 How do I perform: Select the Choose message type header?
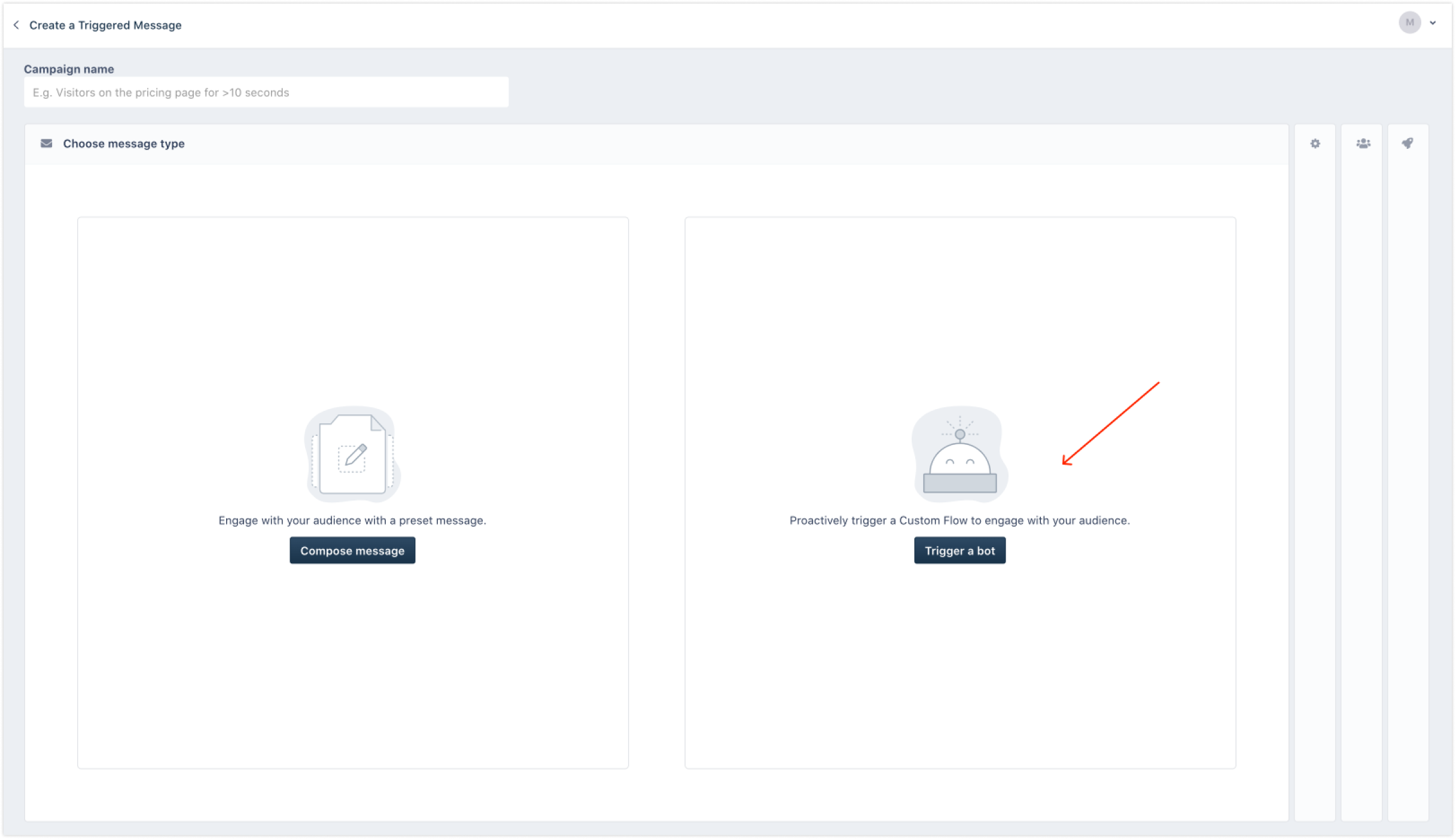(x=124, y=144)
